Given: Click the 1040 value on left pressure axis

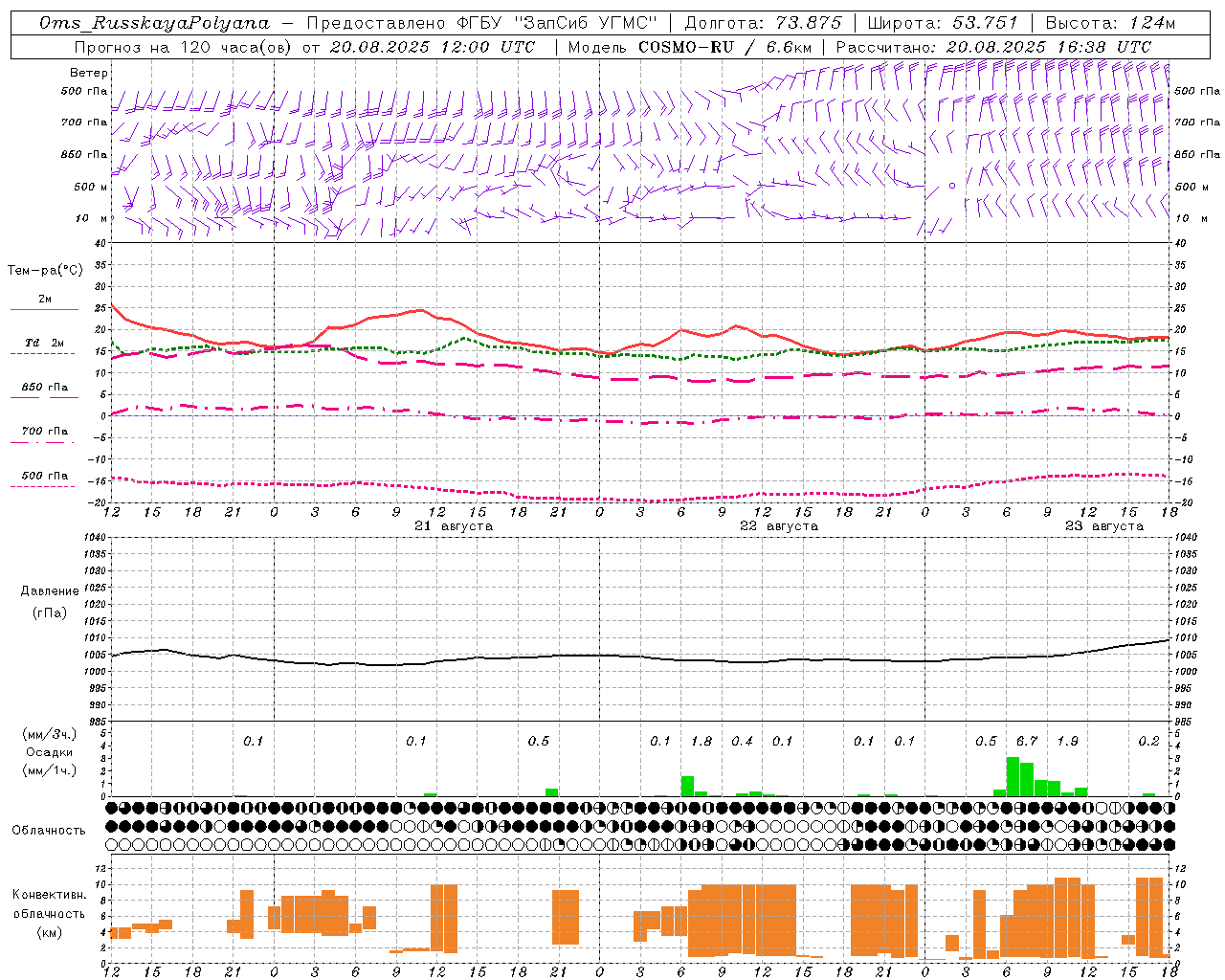Looking at the screenshot, I should click(97, 538).
